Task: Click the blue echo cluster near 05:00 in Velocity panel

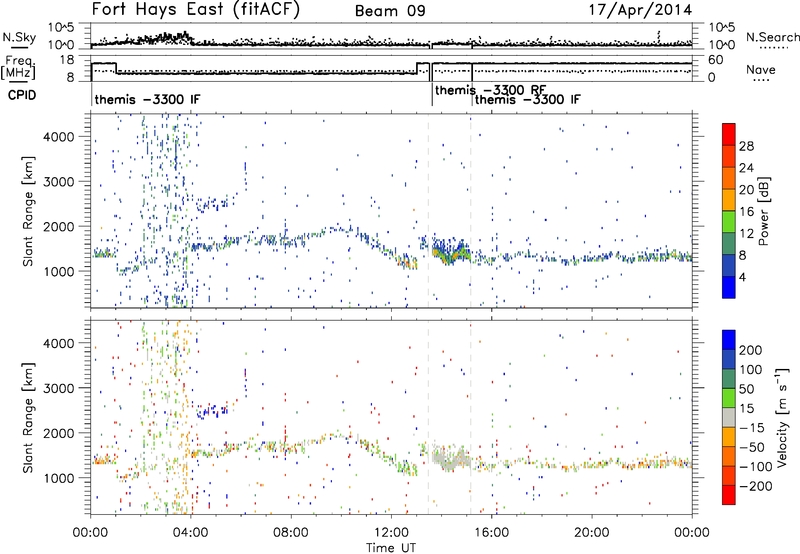Action: click(212, 411)
